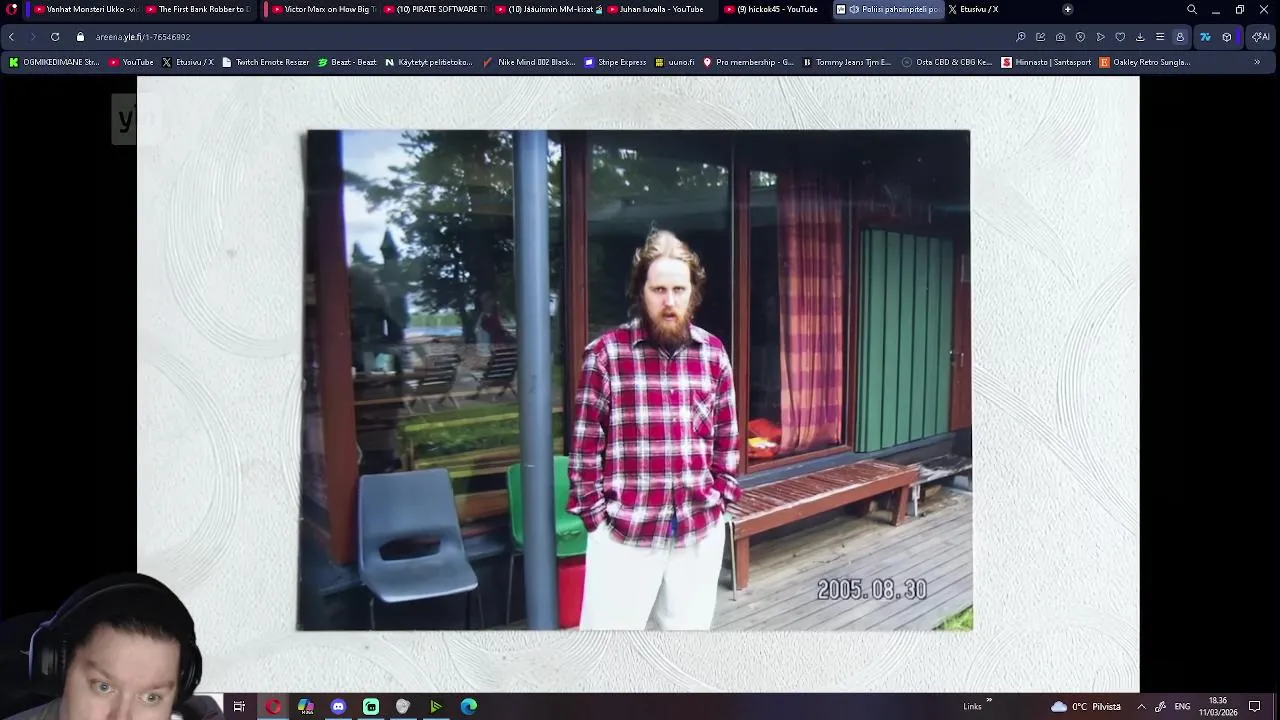Open the Beazt - Beazt bookmark
Image resolution: width=1280 pixels, height=720 pixels.
tap(347, 62)
